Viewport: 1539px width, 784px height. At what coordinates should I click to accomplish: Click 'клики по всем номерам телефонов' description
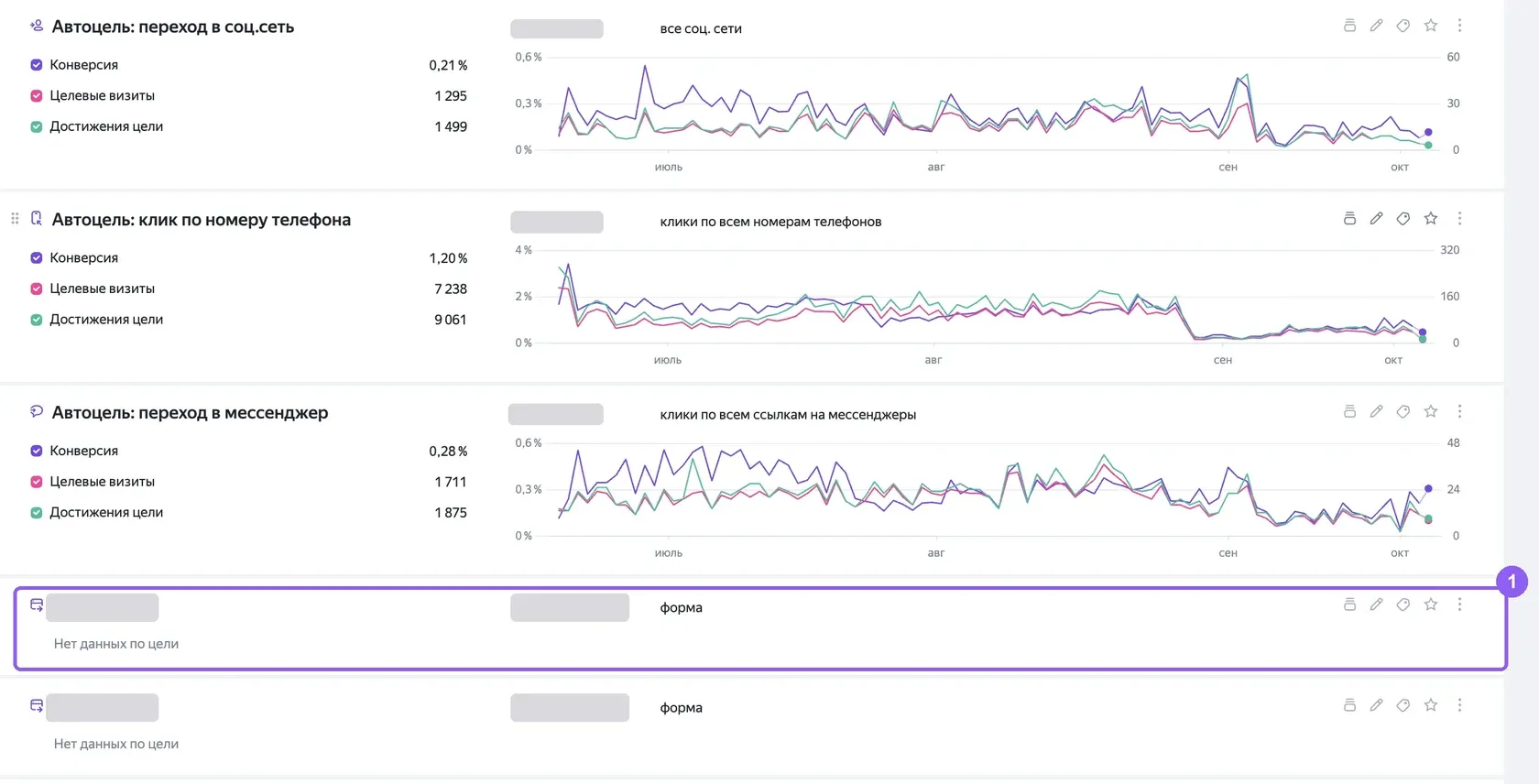770,222
